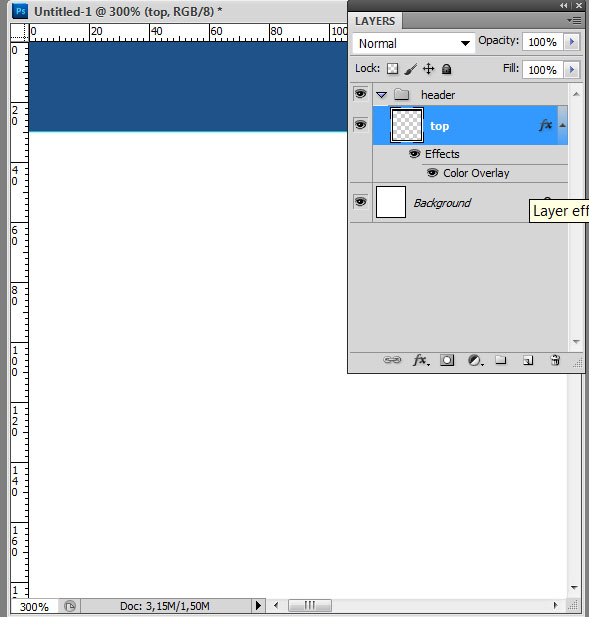The image size is (589, 617).
Task: Click document vertical scroll down arrow
Action: [x=574, y=587]
